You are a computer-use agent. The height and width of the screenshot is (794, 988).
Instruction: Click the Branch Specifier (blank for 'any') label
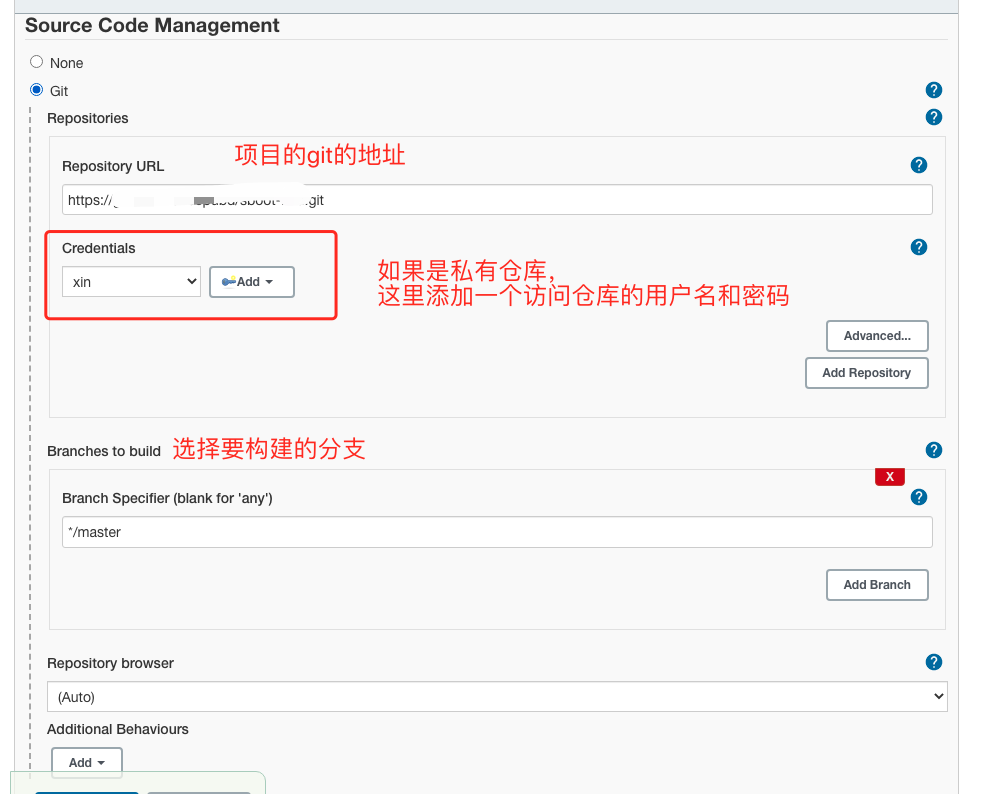coord(167,498)
